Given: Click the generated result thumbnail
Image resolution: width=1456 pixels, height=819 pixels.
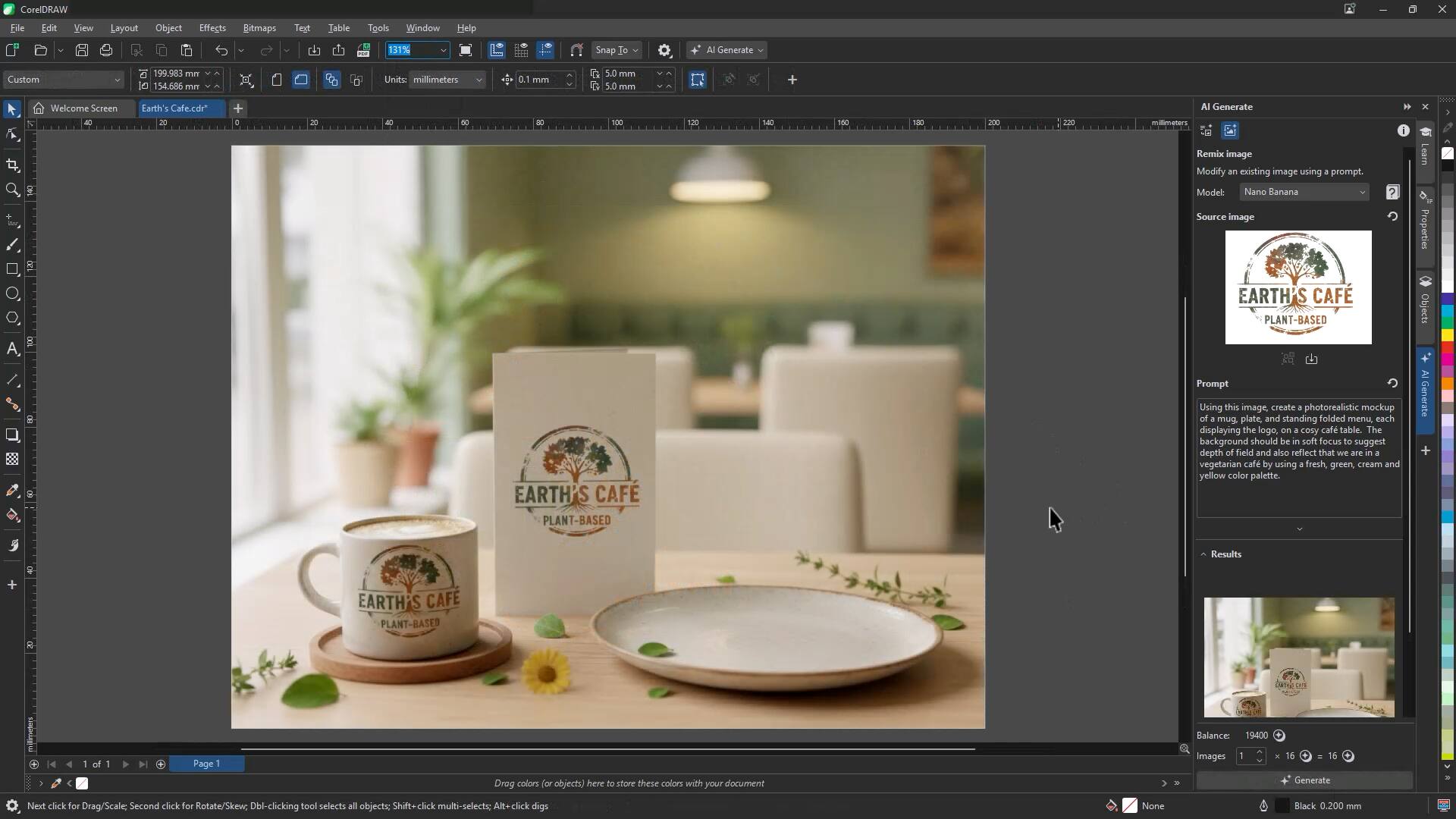Looking at the screenshot, I should tap(1299, 657).
